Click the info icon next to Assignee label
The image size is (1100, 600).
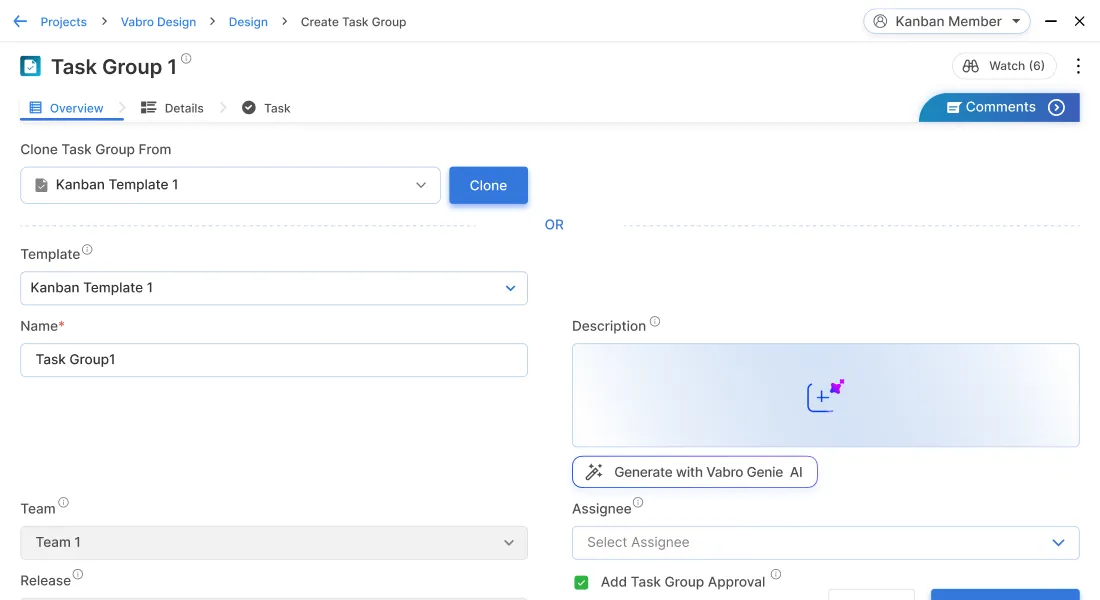pyautogui.click(x=638, y=503)
